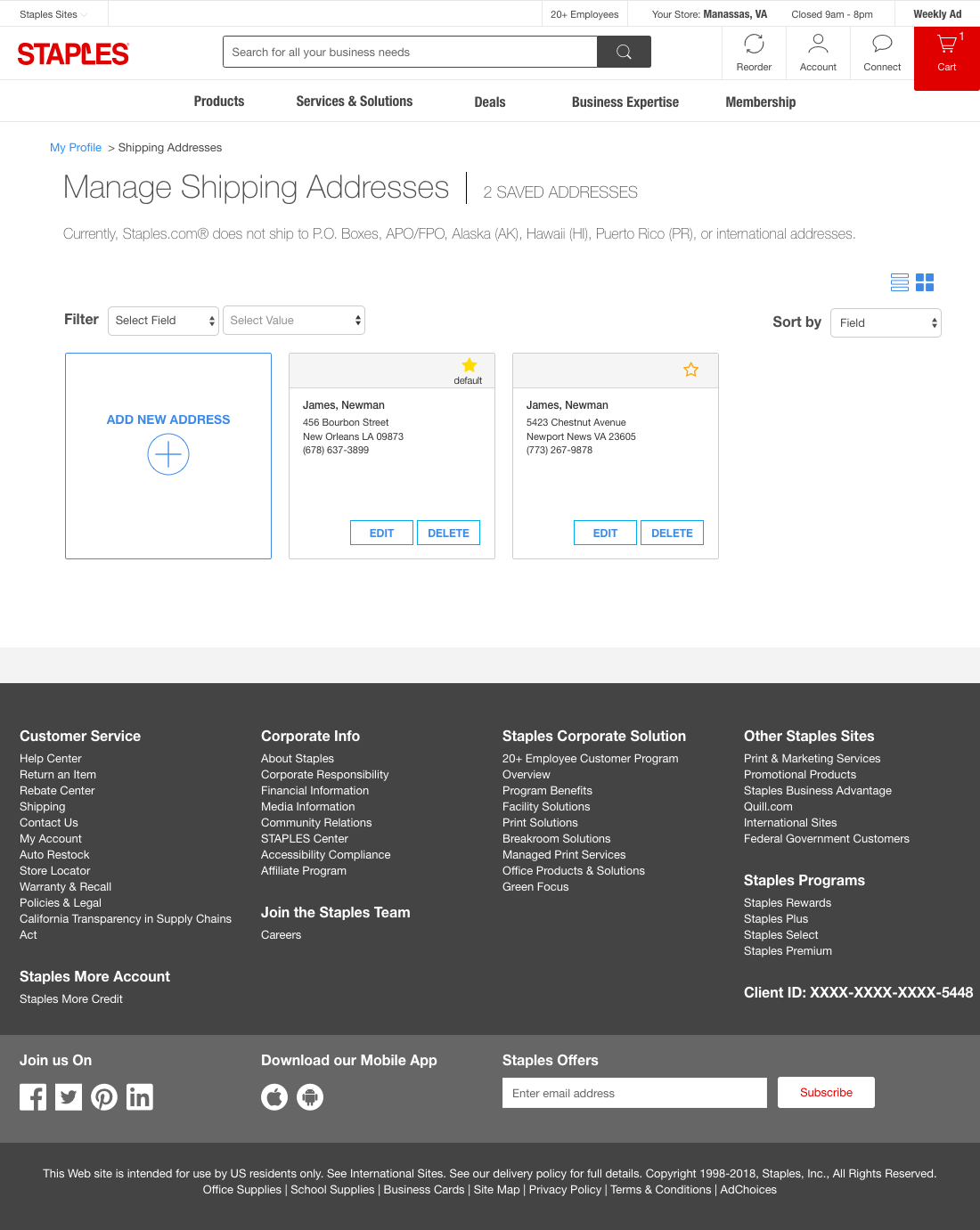Unset default star on New Orleans address
980x1230 pixels.
[468, 365]
